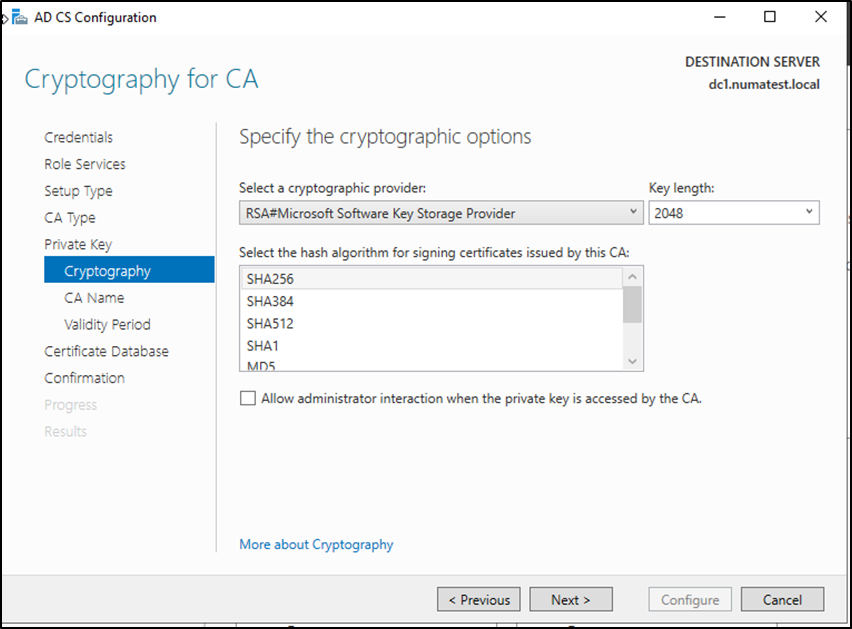Go to the Credentials step
Screen dimensions: 852x629
click(x=78, y=137)
